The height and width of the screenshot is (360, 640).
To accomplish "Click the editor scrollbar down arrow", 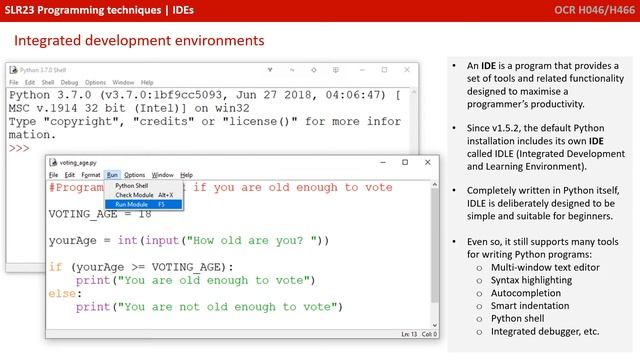I will [435, 325].
